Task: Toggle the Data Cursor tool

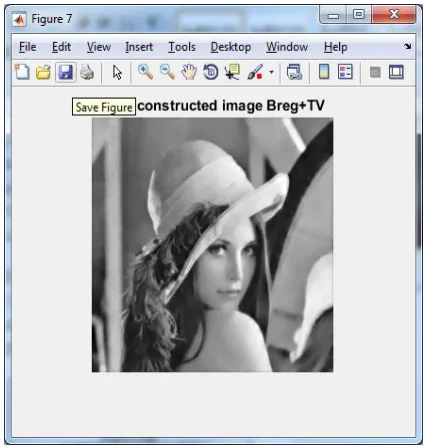Action: 232,72
